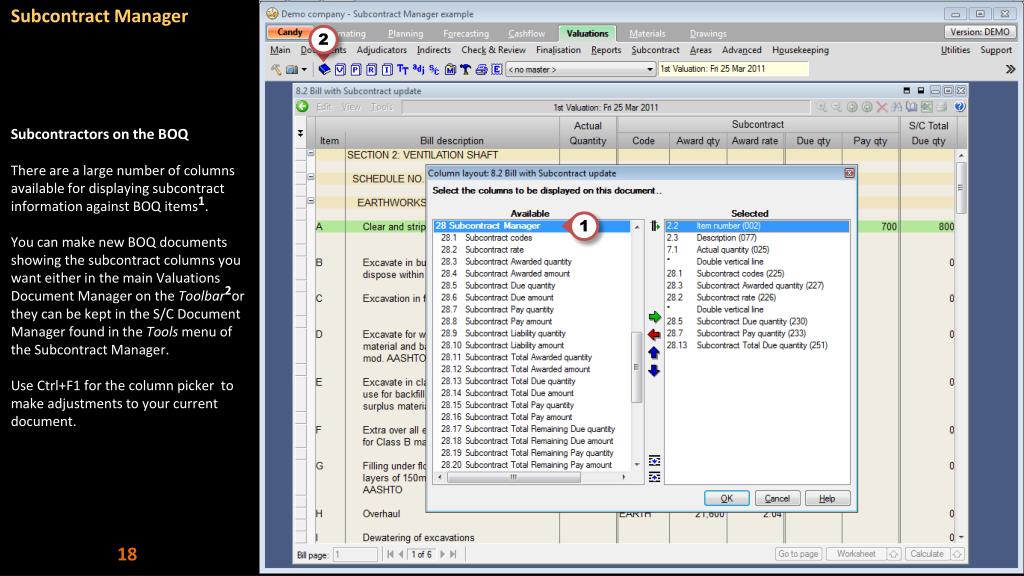Click the Candy button
The image size is (1024, 576).
tap(289, 32)
